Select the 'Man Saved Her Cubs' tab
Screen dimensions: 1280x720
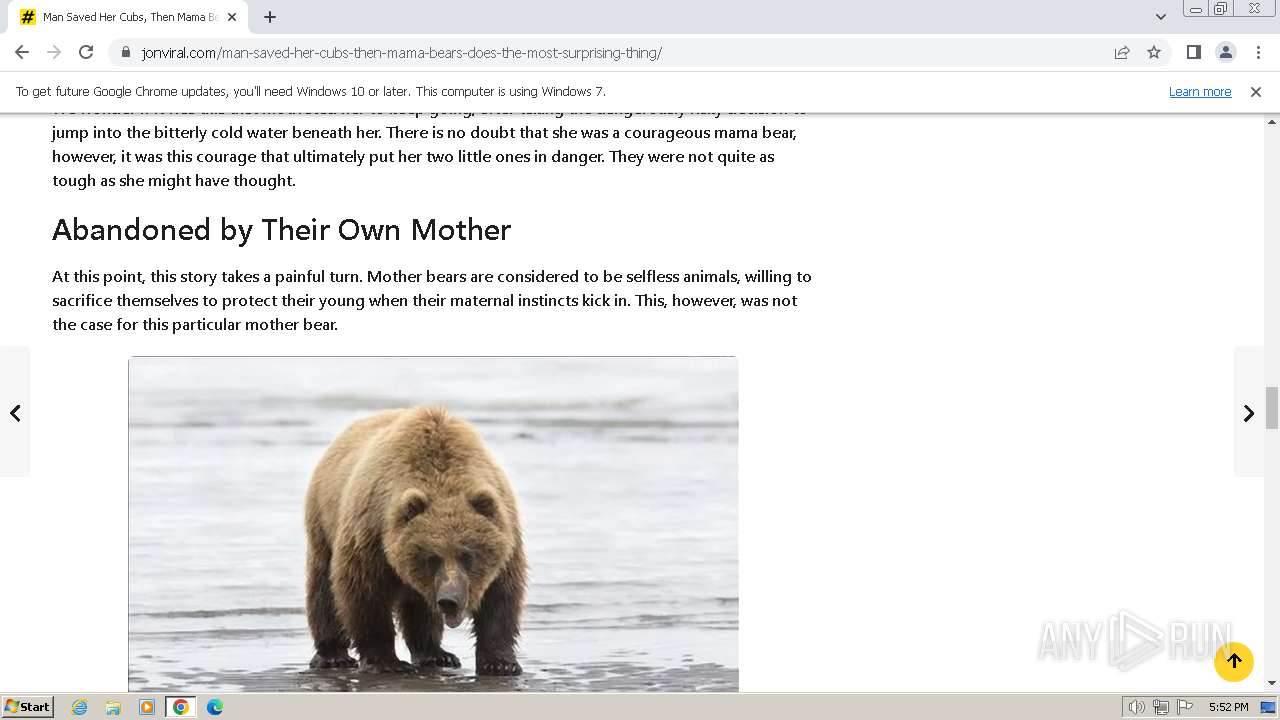click(x=130, y=17)
